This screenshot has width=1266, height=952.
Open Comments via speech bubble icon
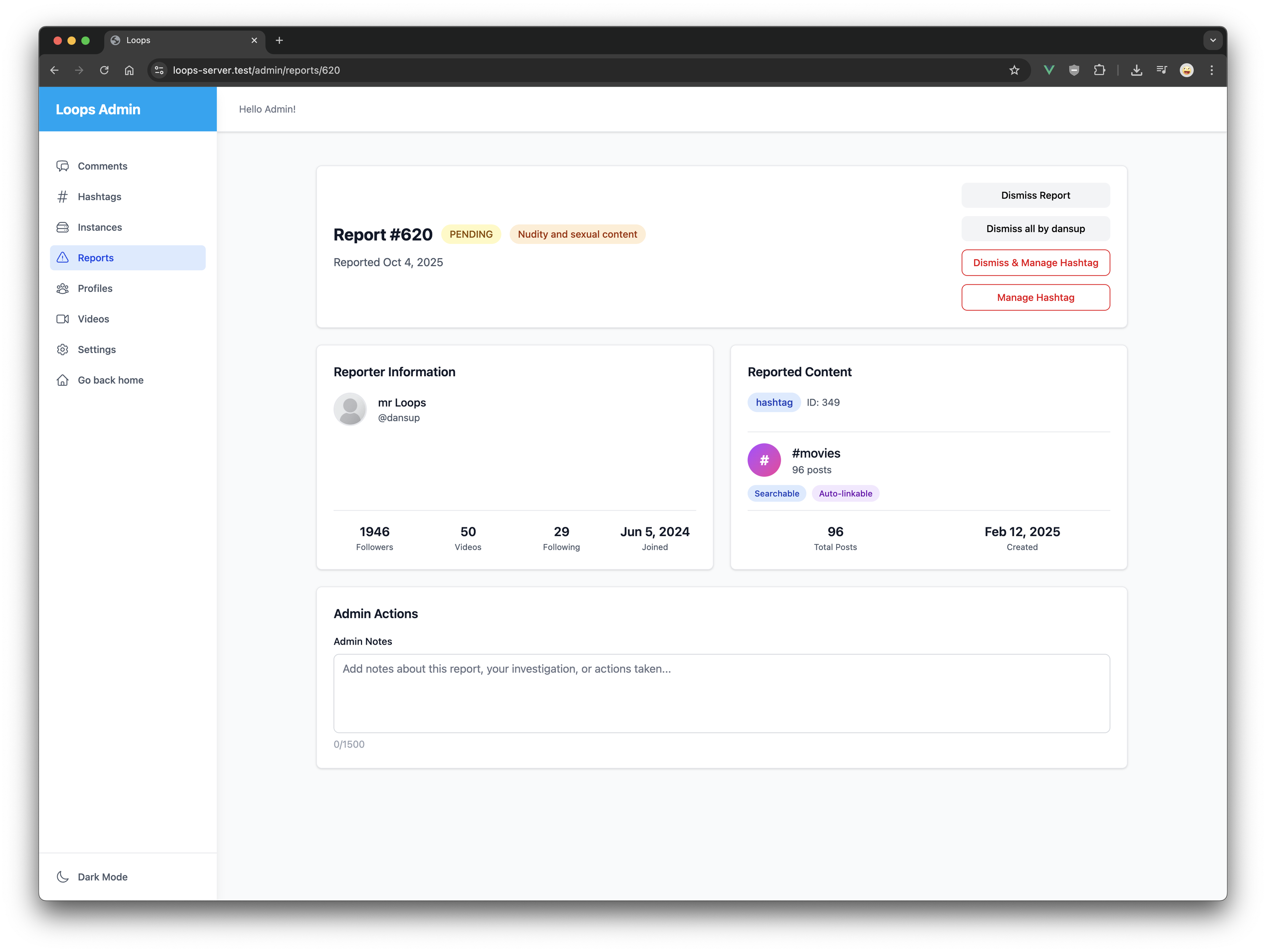coord(63,166)
